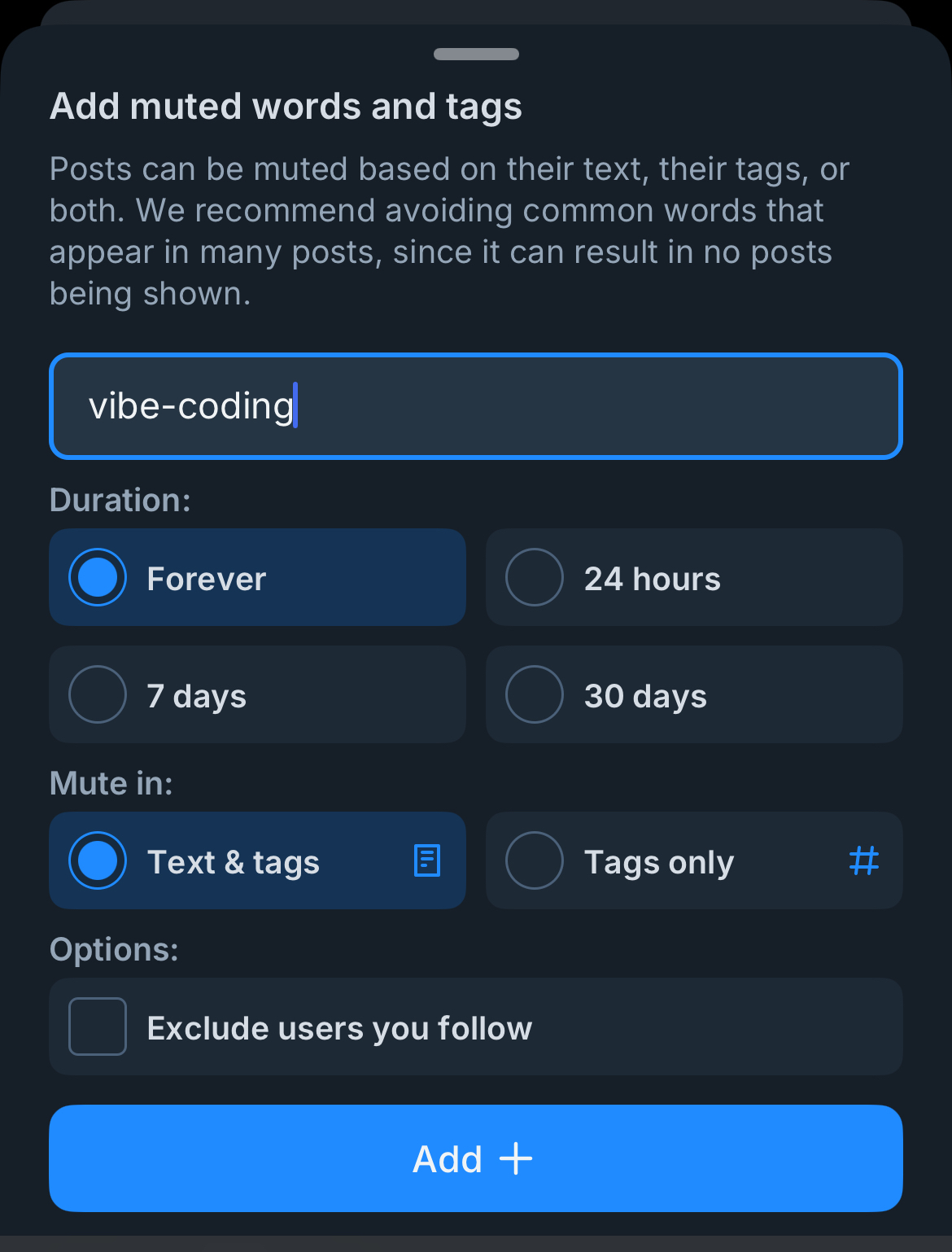
Task: Click the document icon beside Text & tags
Action: tap(427, 860)
